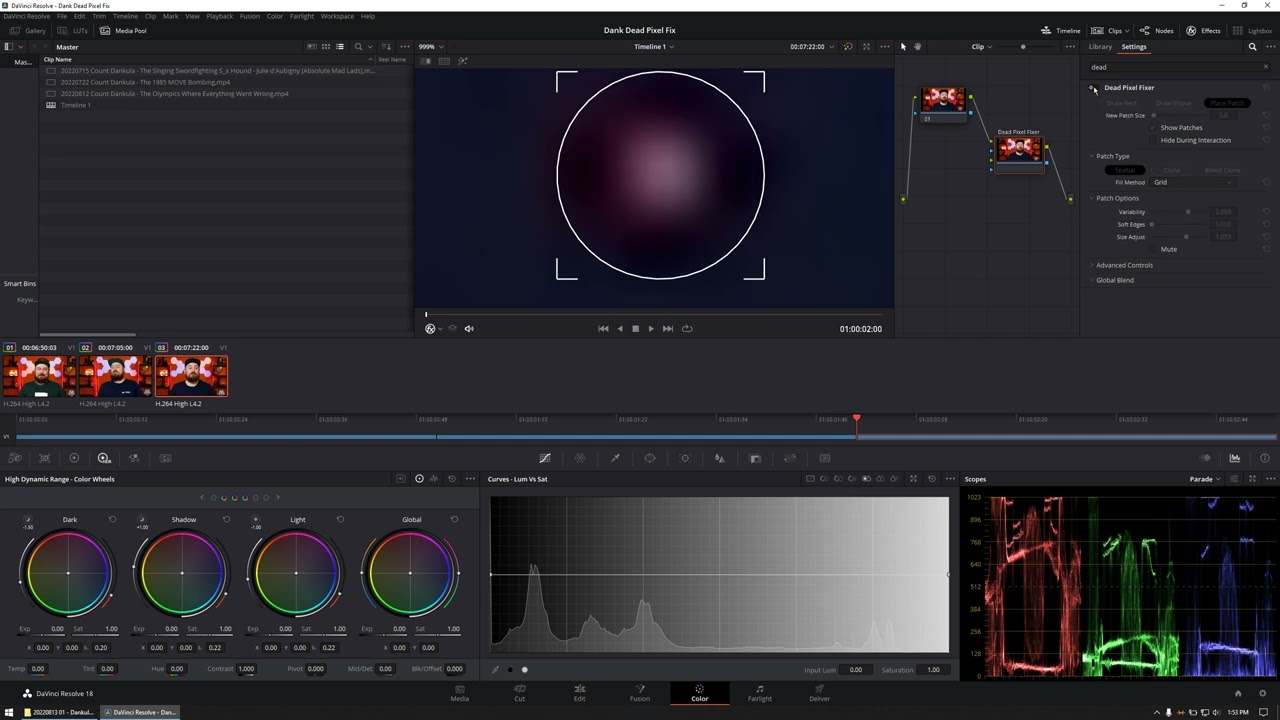This screenshot has width=1280, height=720.
Task: Open the File menu
Action: pos(62,16)
